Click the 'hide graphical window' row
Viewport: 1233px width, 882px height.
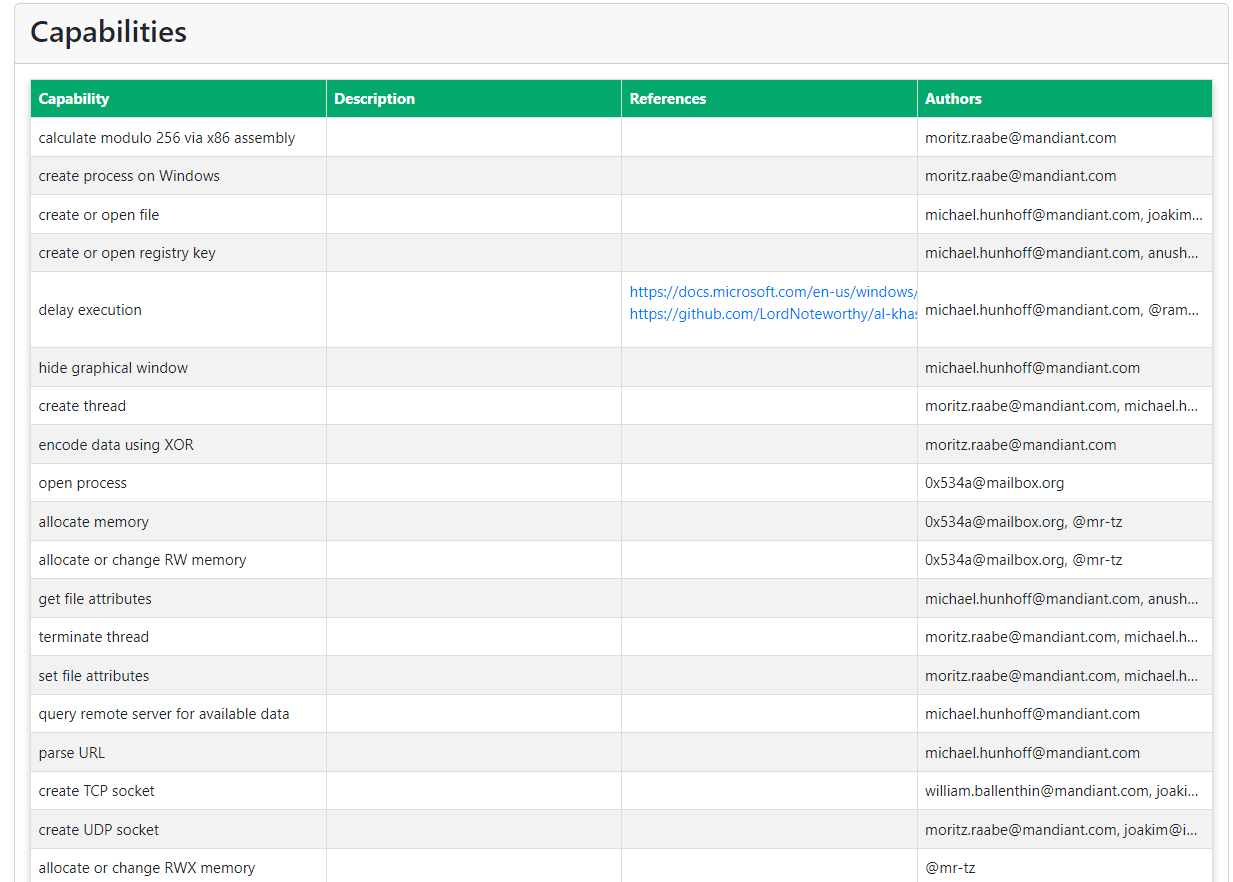point(113,368)
